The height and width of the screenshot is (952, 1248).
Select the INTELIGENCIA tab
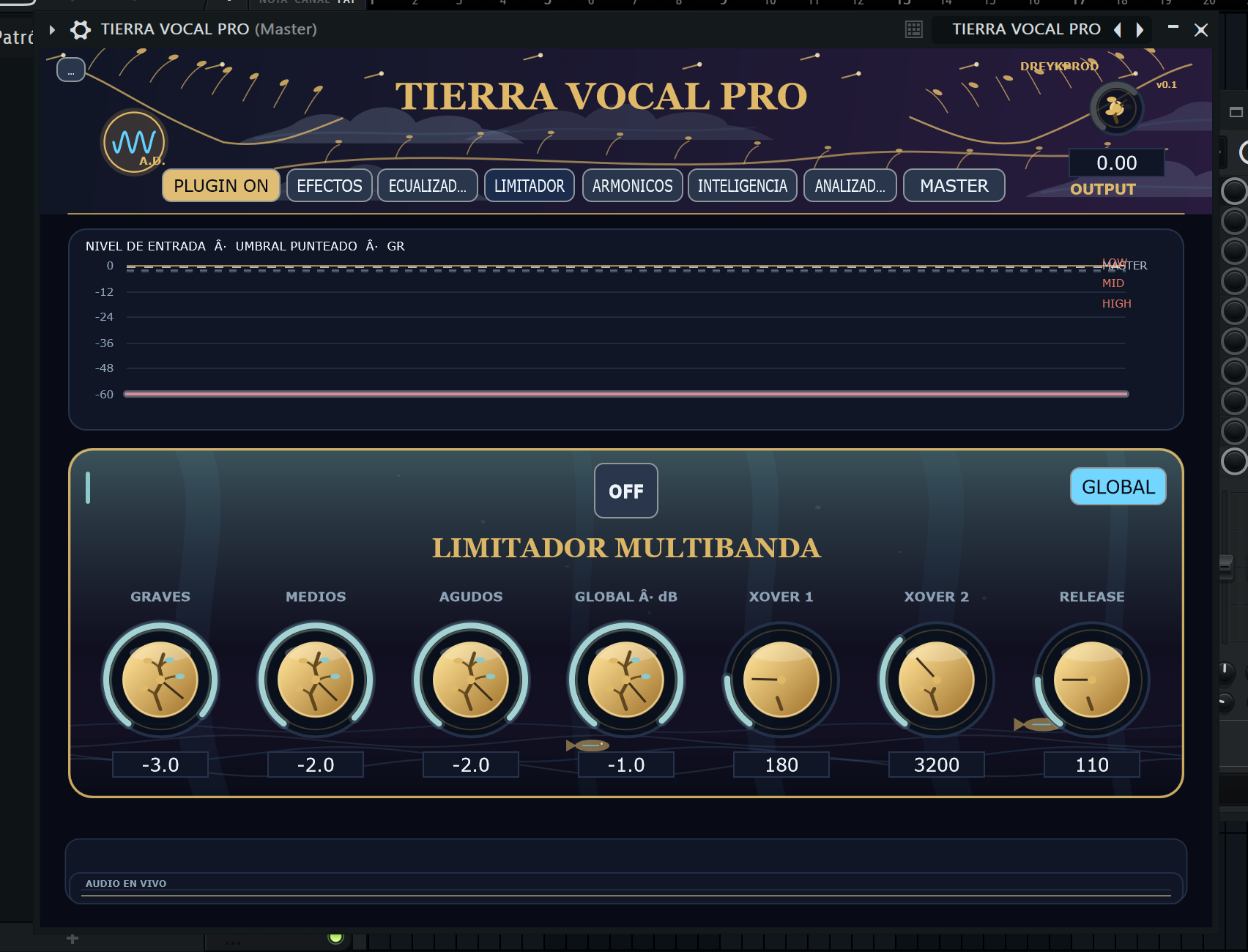tap(743, 185)
